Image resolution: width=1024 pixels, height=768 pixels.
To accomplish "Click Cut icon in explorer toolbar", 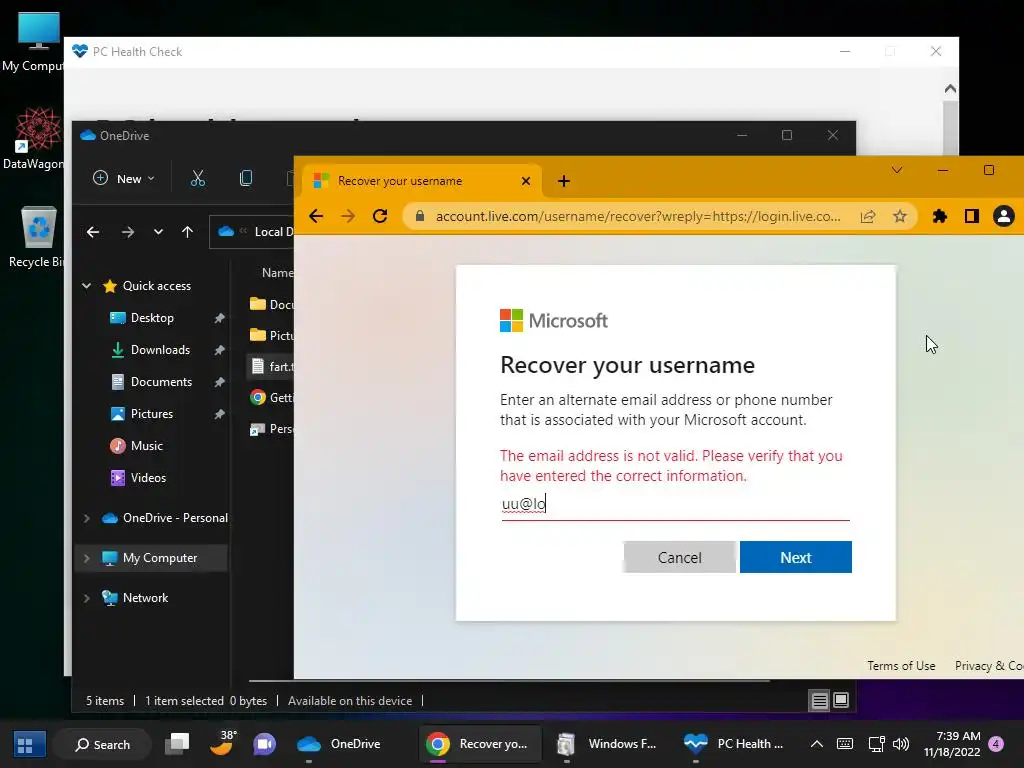I will 198,178.
